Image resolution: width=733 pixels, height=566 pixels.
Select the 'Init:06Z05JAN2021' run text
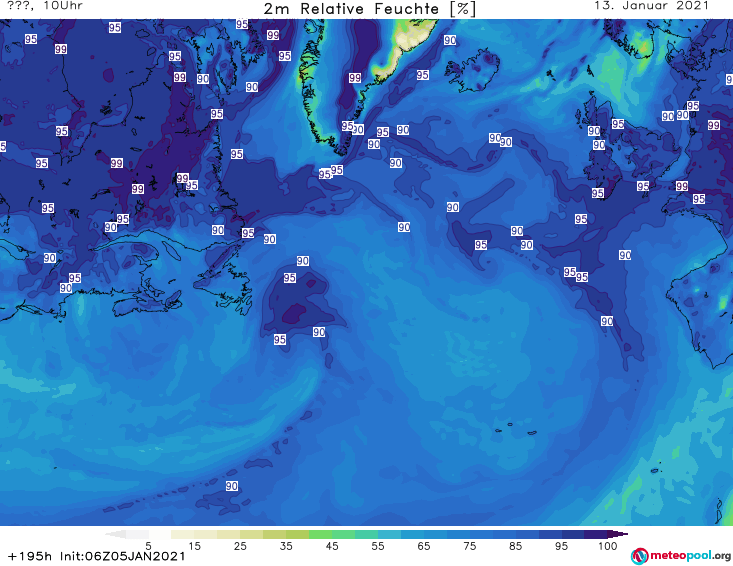[122, 556]
